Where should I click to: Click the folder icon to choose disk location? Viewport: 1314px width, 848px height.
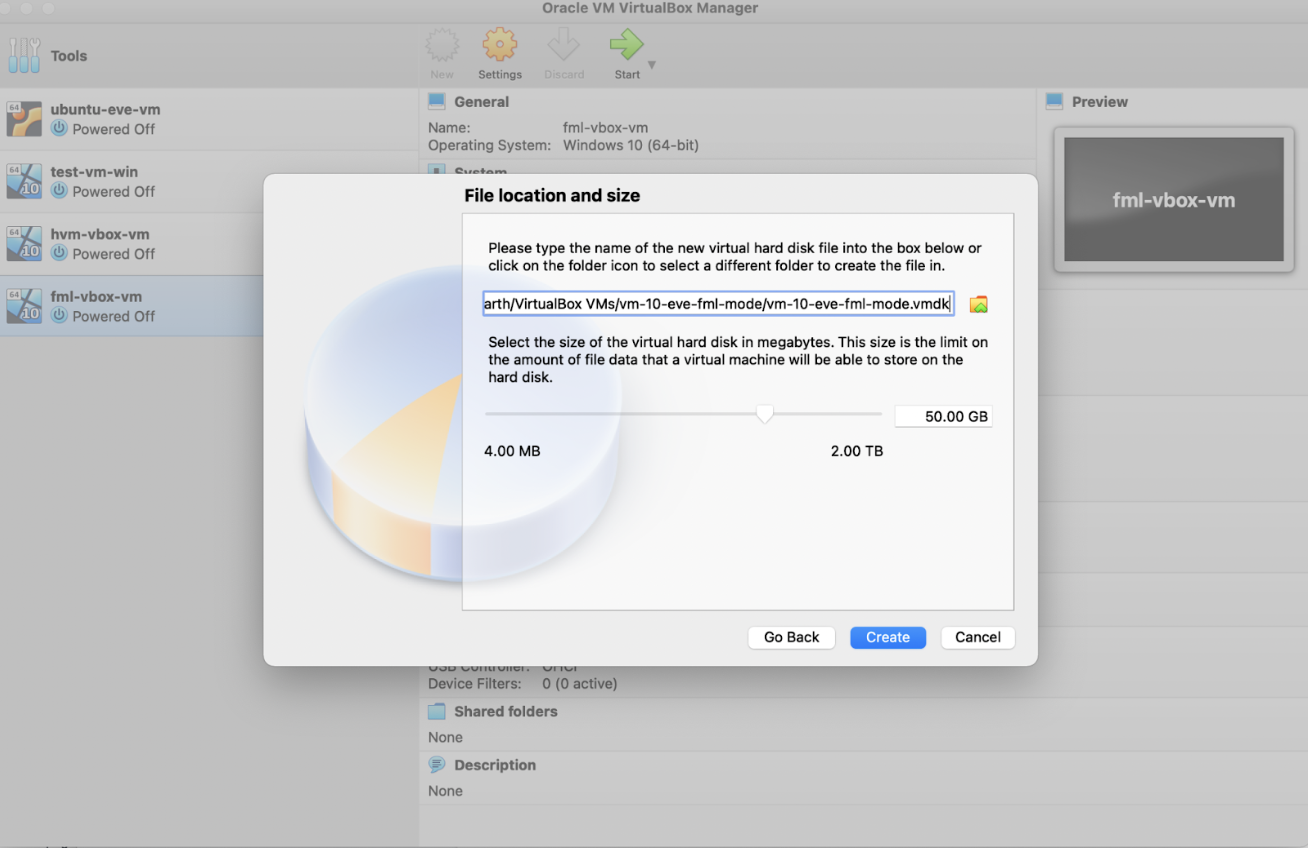978,303
